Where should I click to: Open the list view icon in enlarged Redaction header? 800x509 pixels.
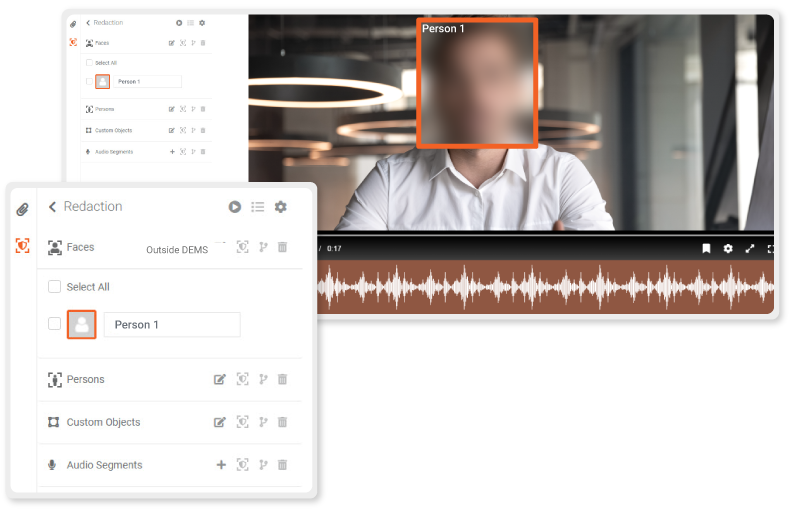(x=257, y=207)
